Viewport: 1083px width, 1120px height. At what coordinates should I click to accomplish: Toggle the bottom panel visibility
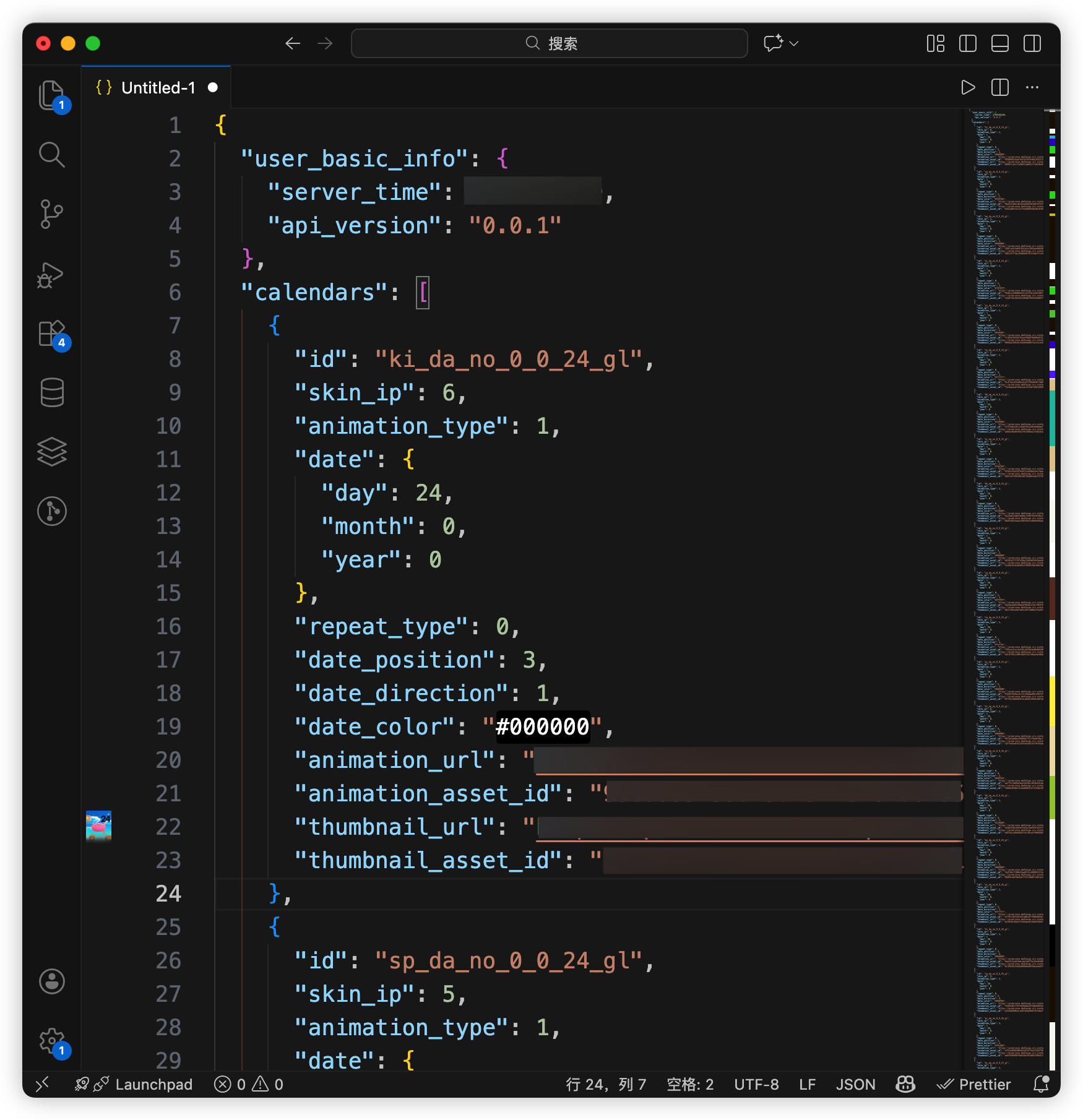(1000, 43)
